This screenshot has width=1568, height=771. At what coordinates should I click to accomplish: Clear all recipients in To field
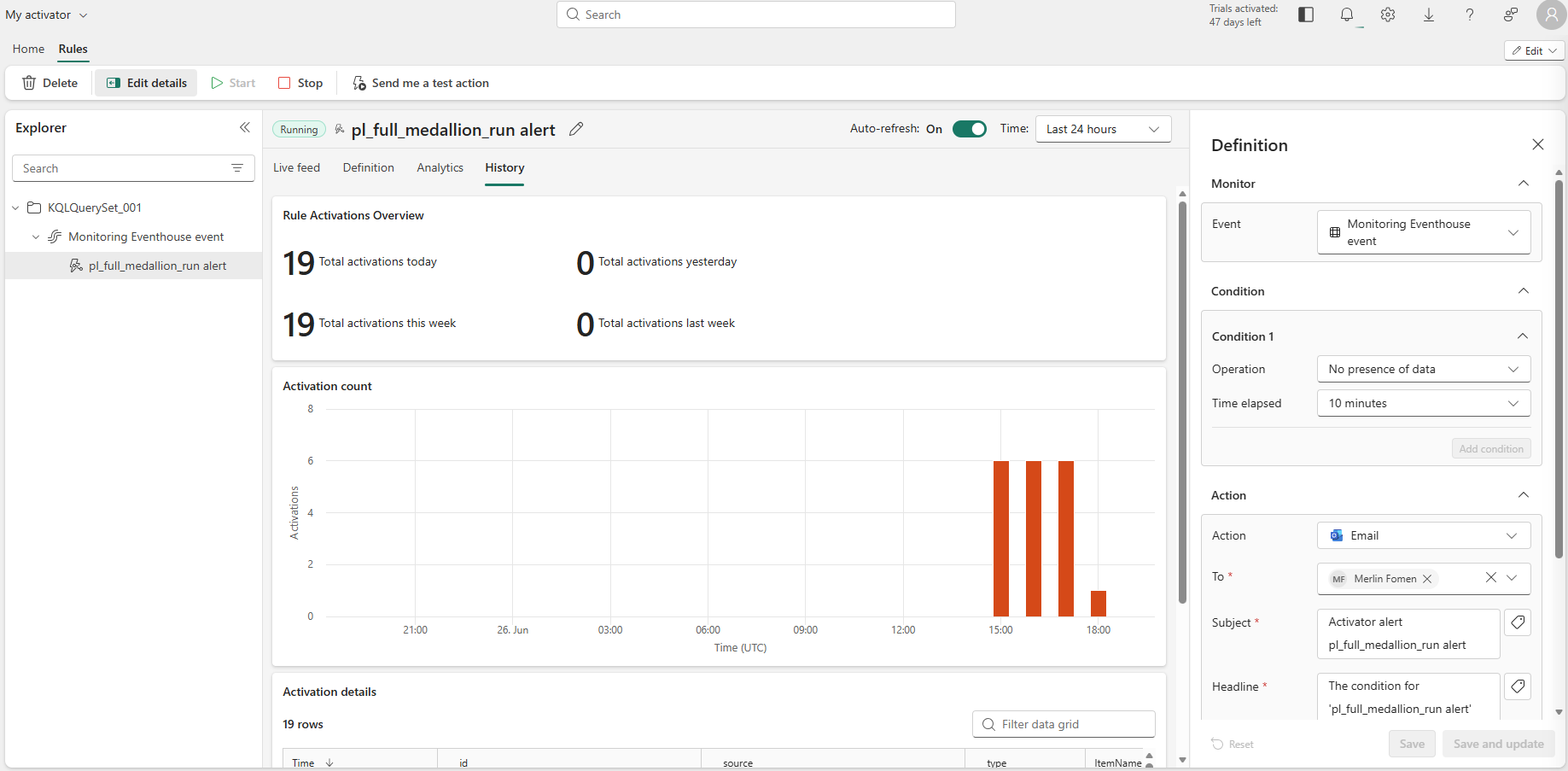[x=1490, y=578]
